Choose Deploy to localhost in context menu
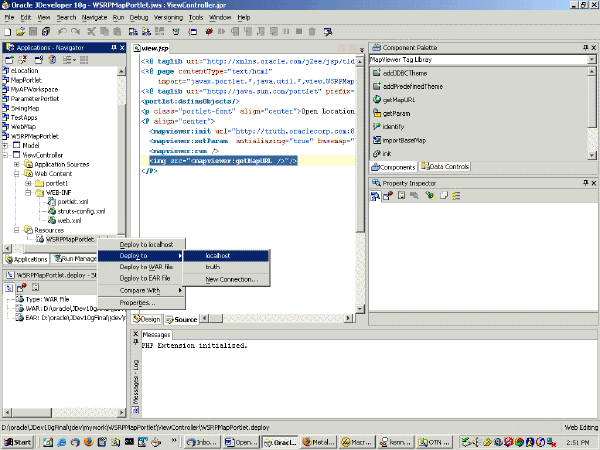The height and width of the screenshot is (450, 600). click(142, 244)
